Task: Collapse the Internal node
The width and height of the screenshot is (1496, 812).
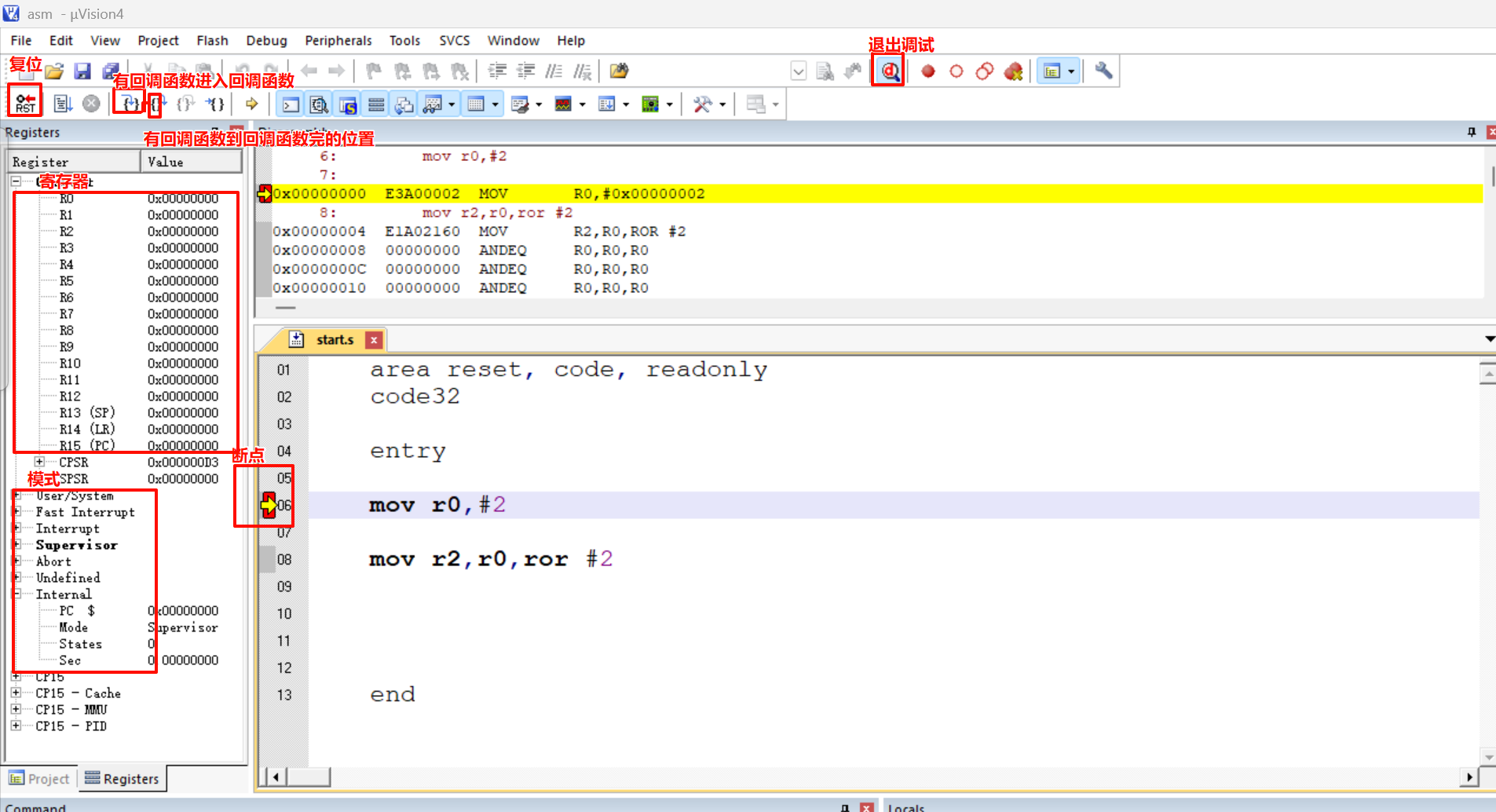Action: pos(16,594)
